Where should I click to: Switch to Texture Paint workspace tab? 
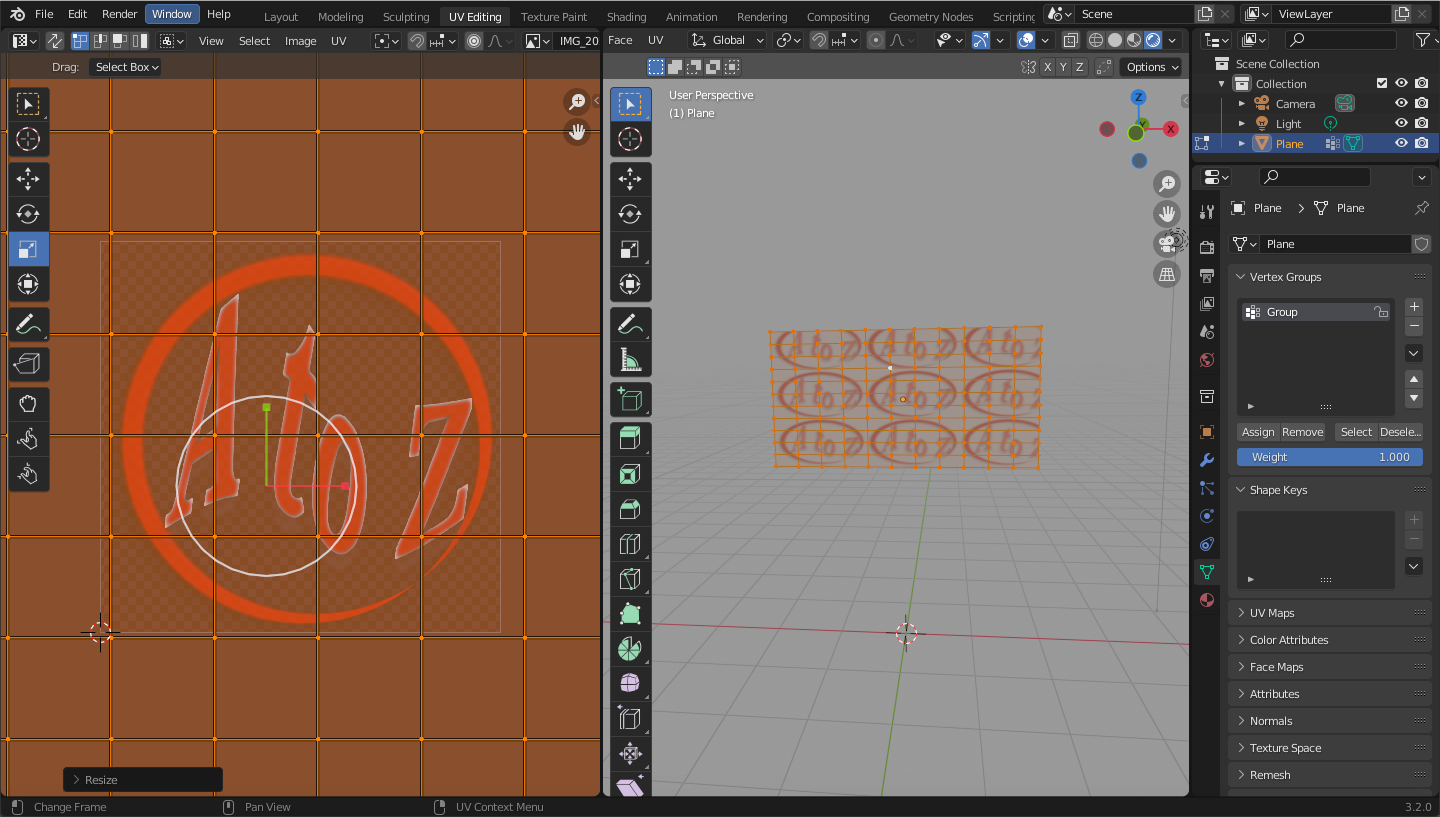554,16
